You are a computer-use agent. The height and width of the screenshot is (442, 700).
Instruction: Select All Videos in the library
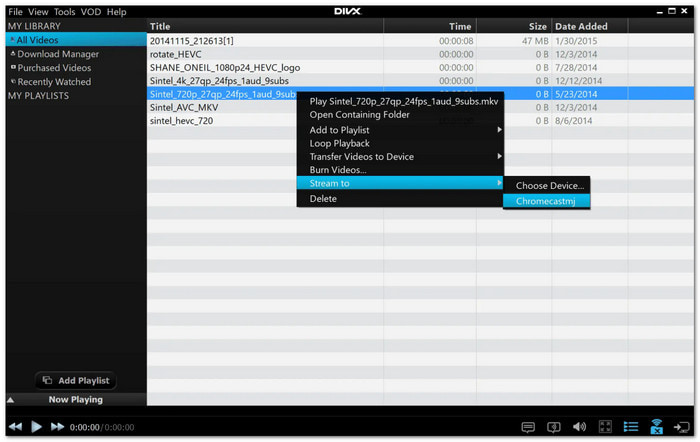coord(76,40)
